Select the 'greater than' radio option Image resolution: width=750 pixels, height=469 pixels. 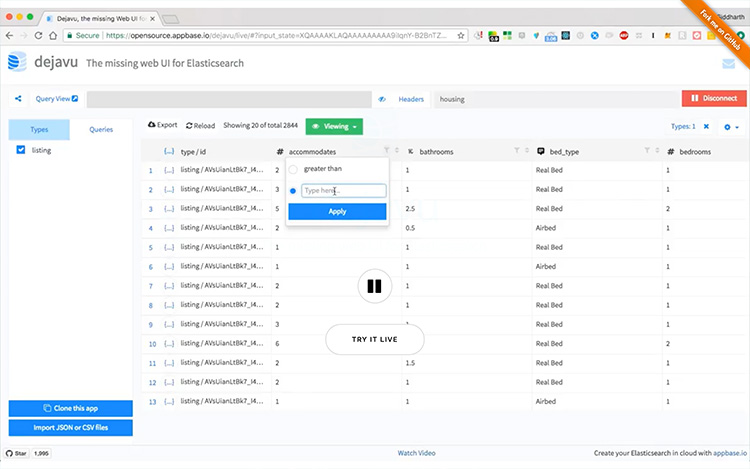293,170
